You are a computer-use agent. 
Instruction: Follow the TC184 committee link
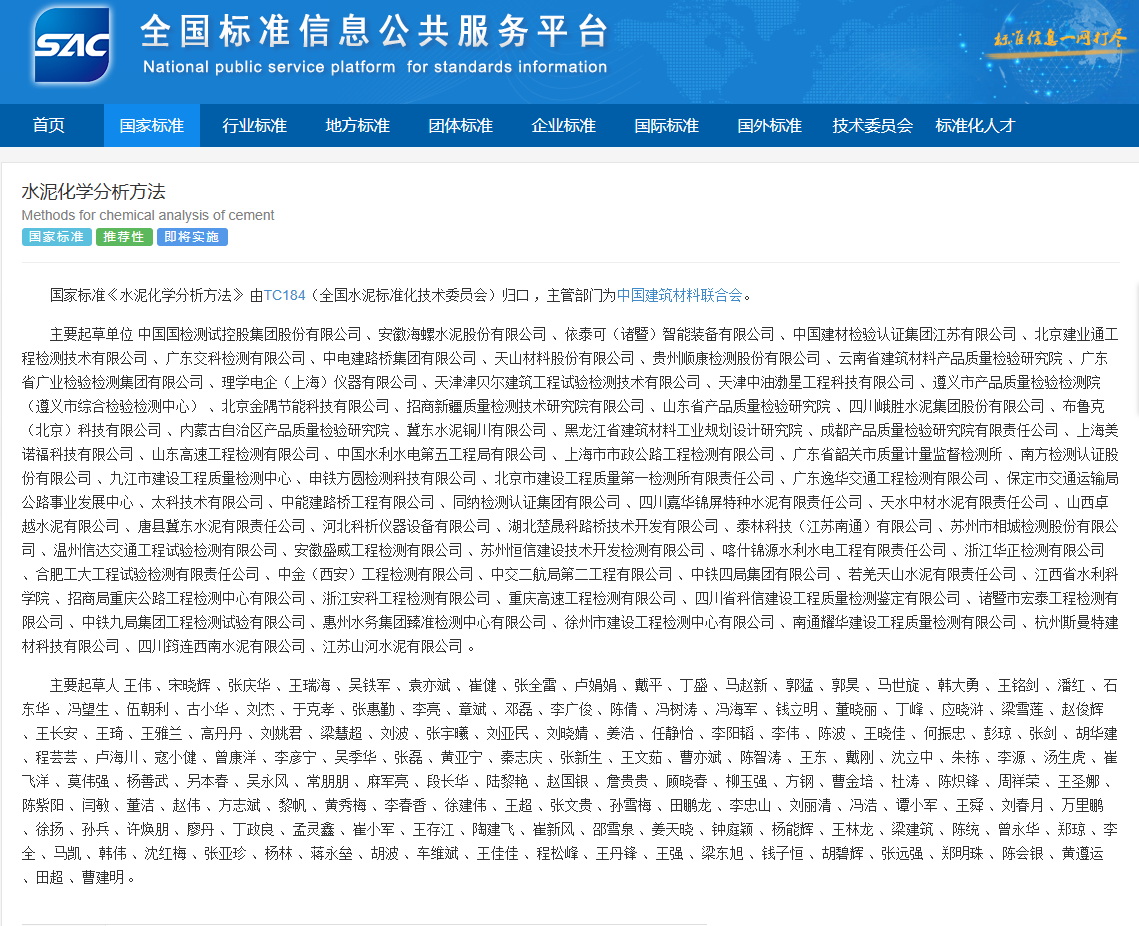284,295
